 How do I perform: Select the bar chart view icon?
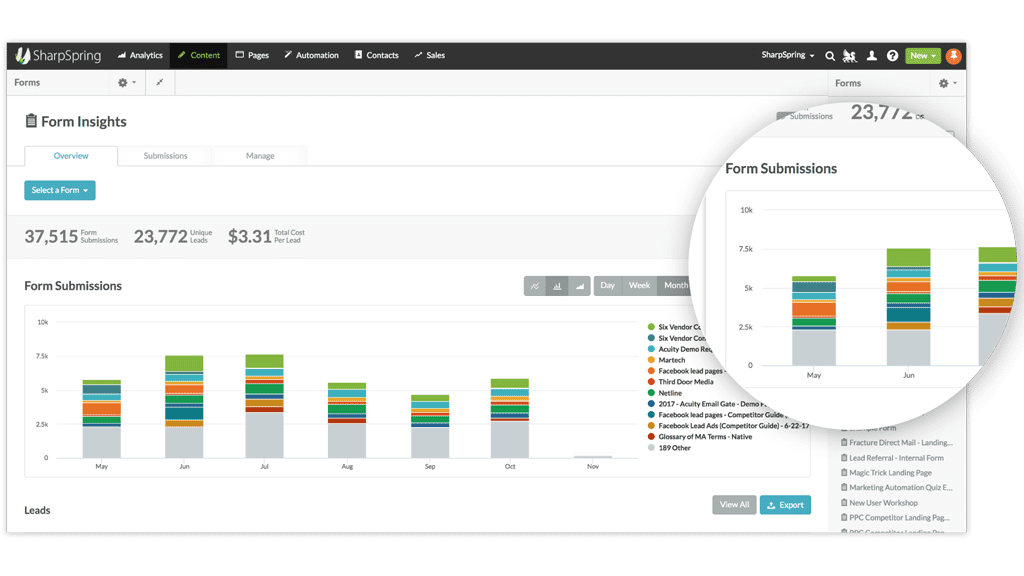tap(557, 286)
